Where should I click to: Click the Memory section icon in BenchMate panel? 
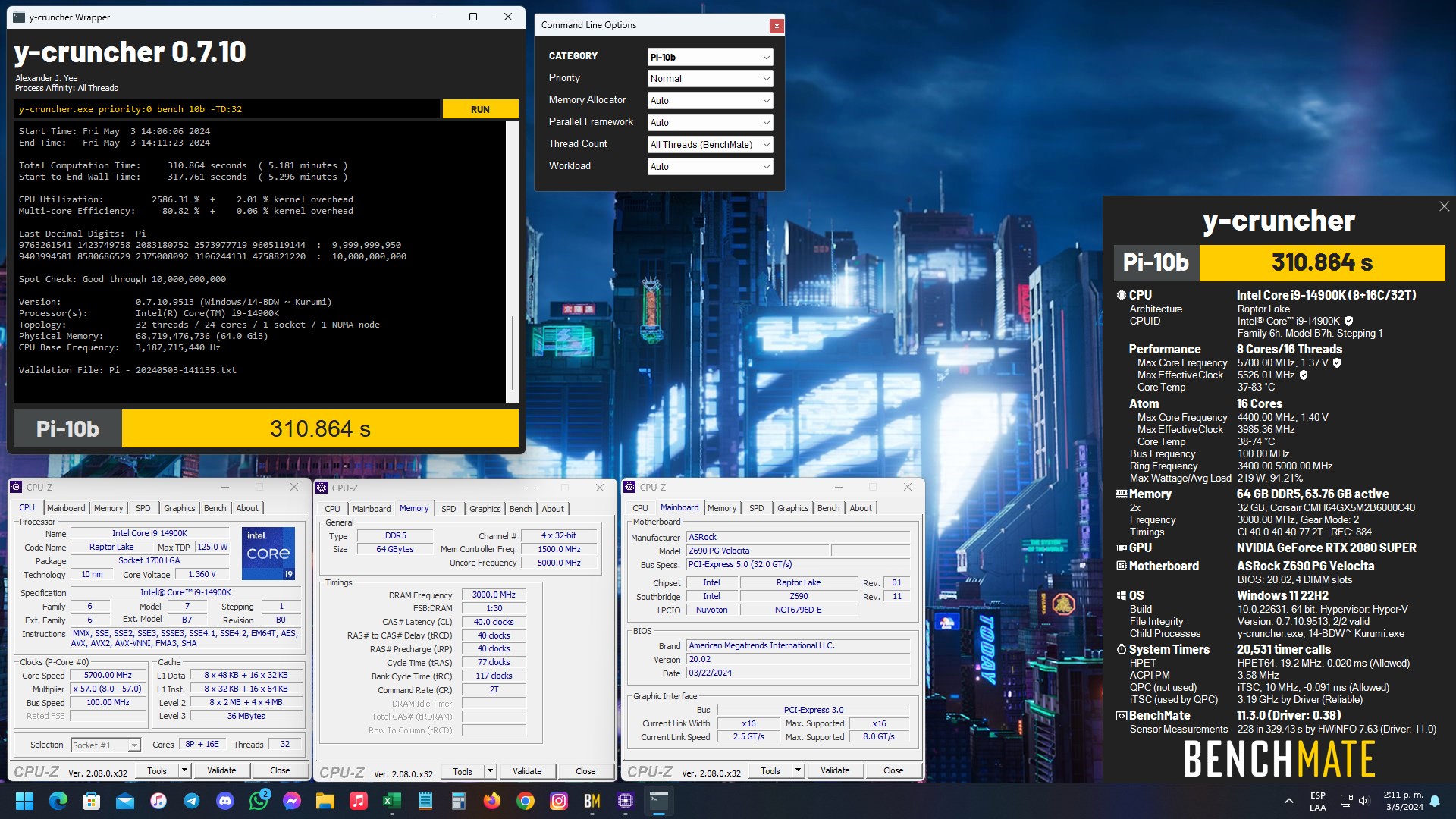click(x=1121, y=494)
